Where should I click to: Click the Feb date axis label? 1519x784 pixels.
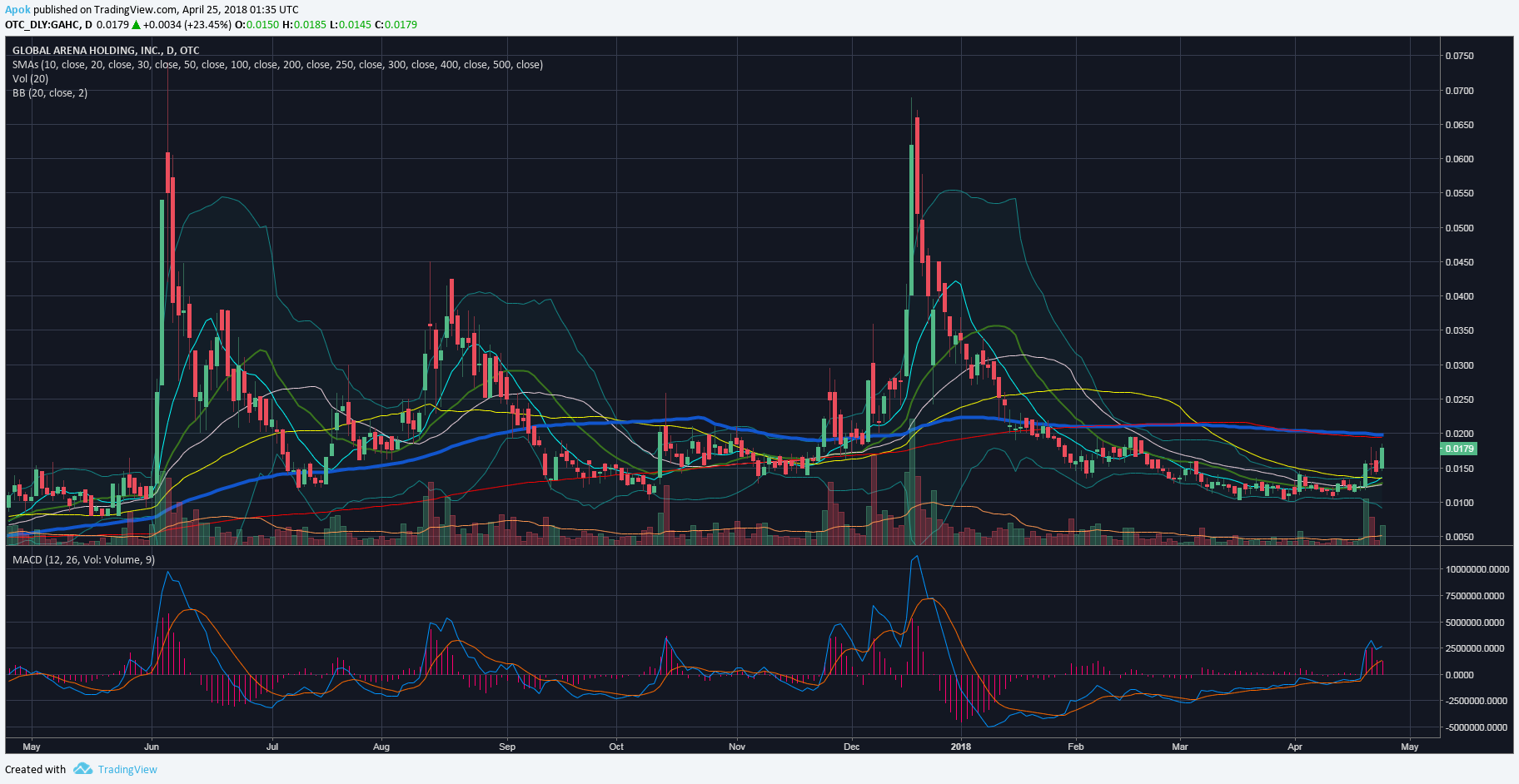coord(1076,747)
